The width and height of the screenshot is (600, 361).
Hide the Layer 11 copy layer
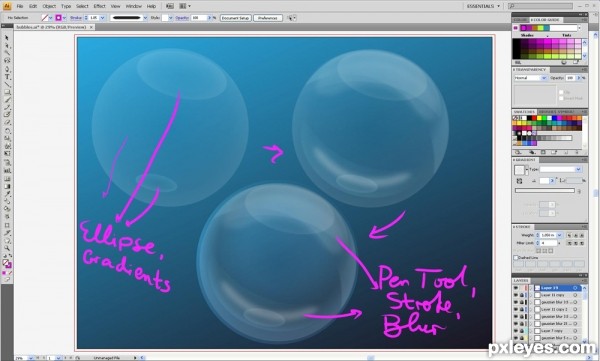pyautogui.click(x=516, y=295)
